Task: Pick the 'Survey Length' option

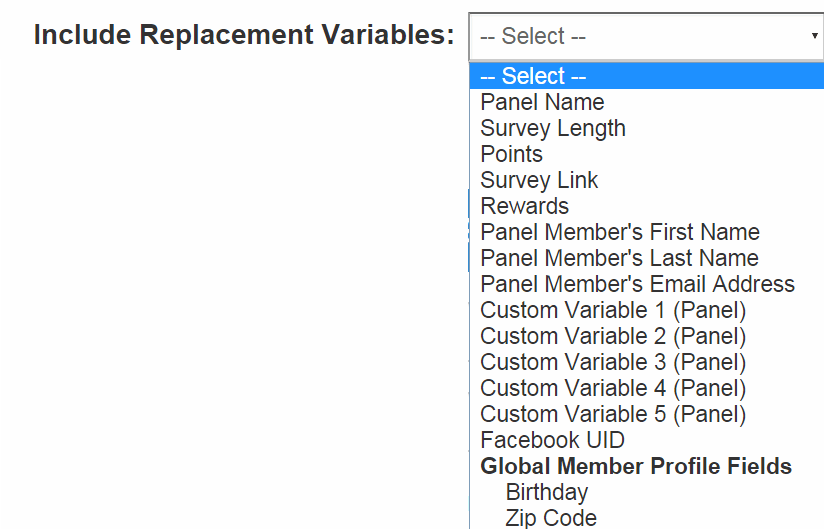Action: [x=553, y=128]
